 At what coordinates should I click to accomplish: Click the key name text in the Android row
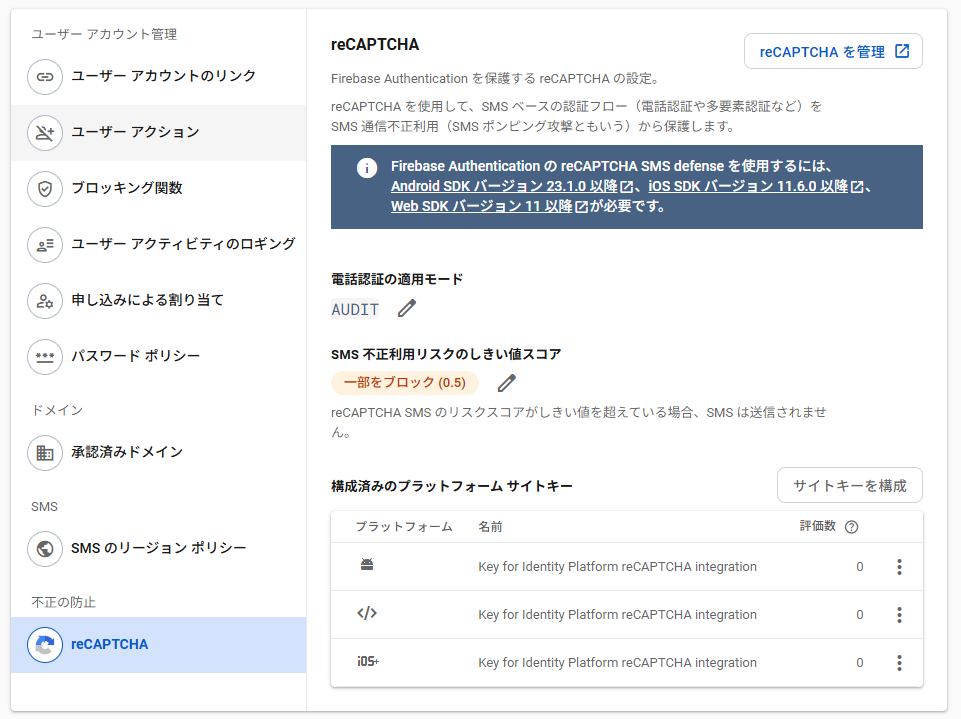(617, 567)
